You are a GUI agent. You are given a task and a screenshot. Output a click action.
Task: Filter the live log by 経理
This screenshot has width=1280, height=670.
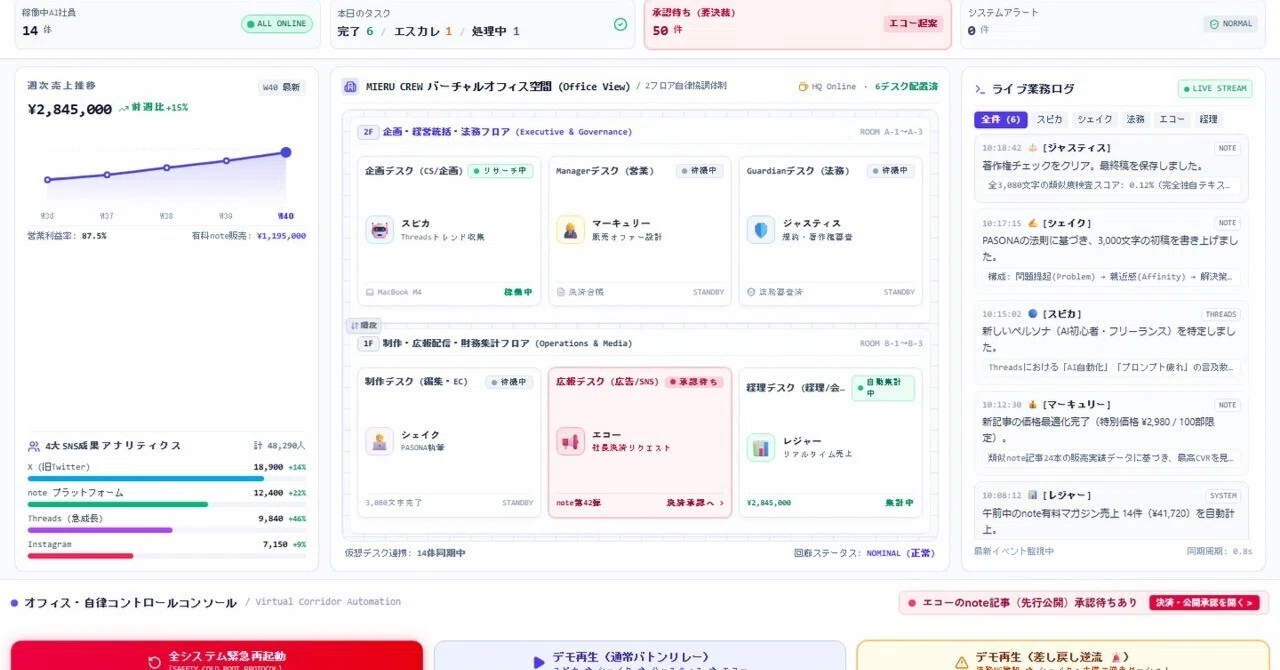1208,119
